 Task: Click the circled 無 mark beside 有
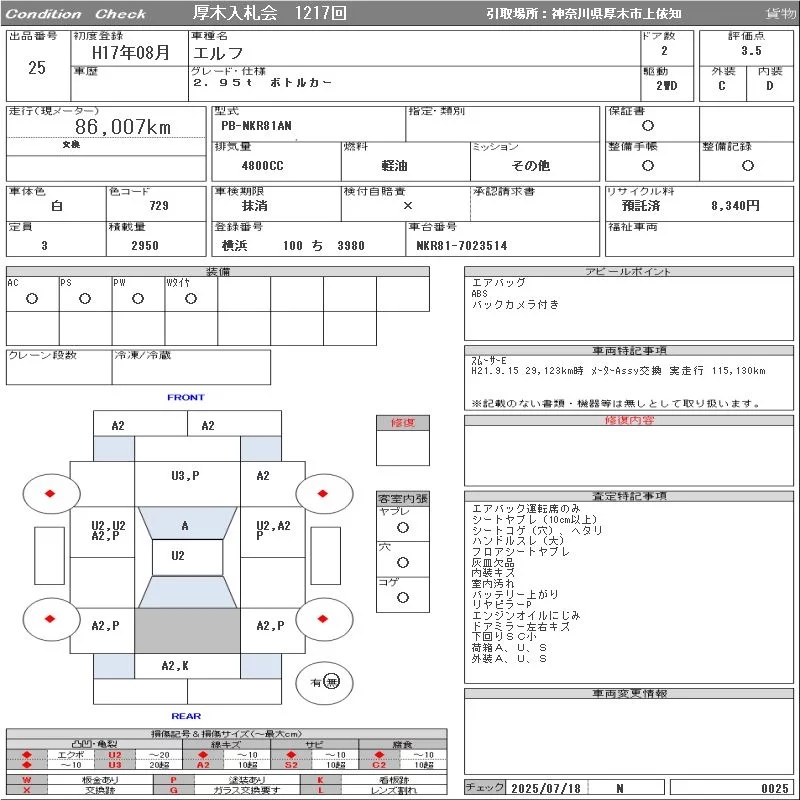[x=332, y=682]
